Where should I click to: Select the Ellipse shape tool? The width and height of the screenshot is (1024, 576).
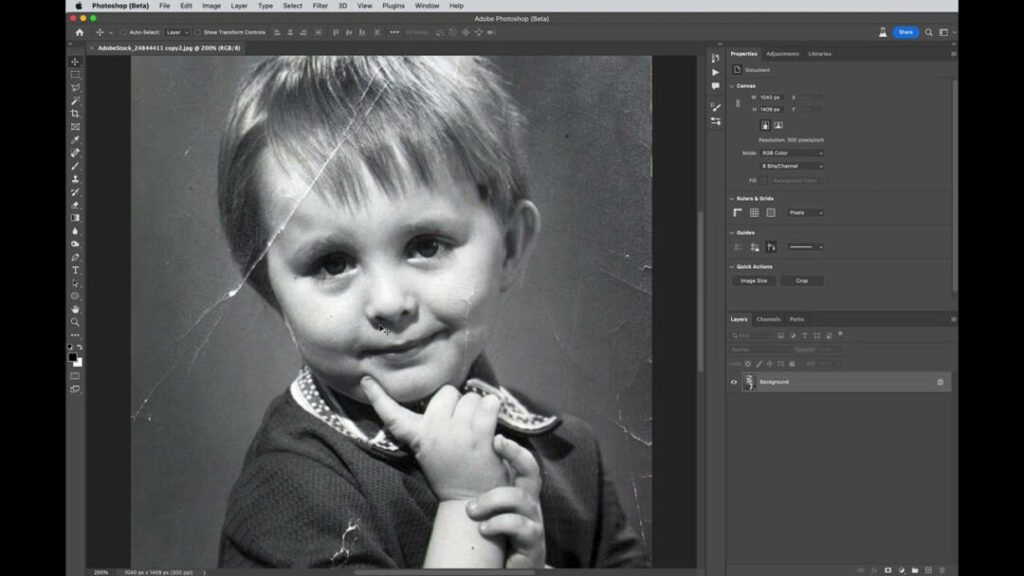coord(75,296)
